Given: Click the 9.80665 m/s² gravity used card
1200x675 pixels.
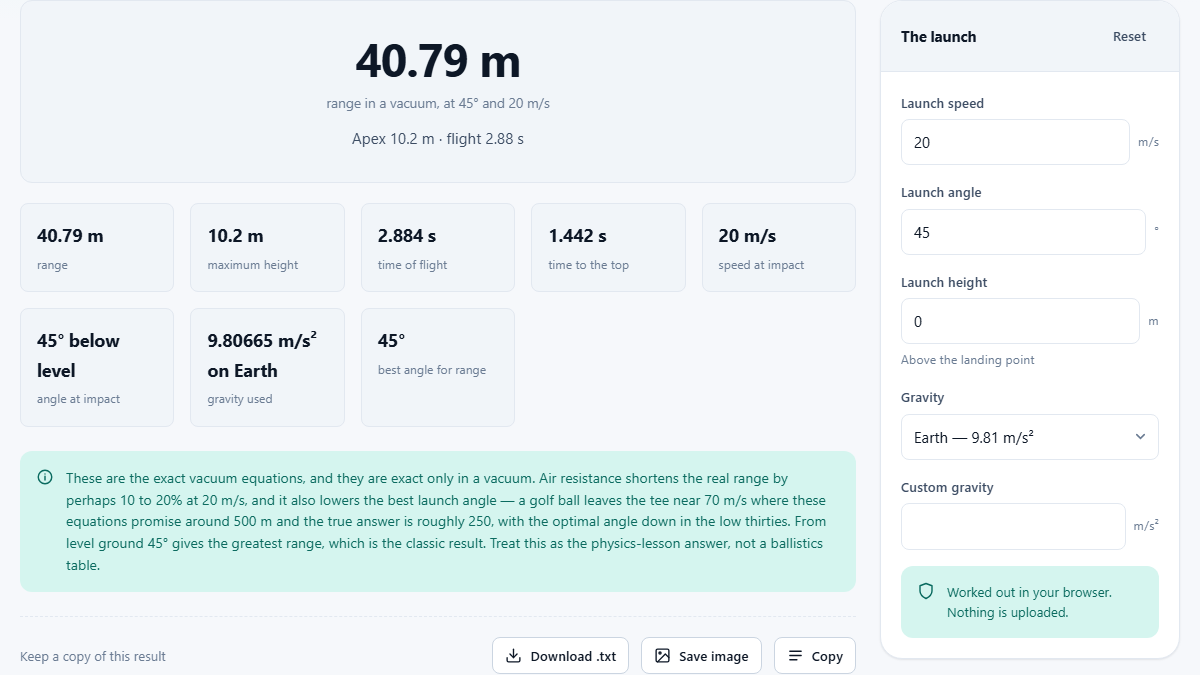Looking at the screenshot, I should coord(267,367).
